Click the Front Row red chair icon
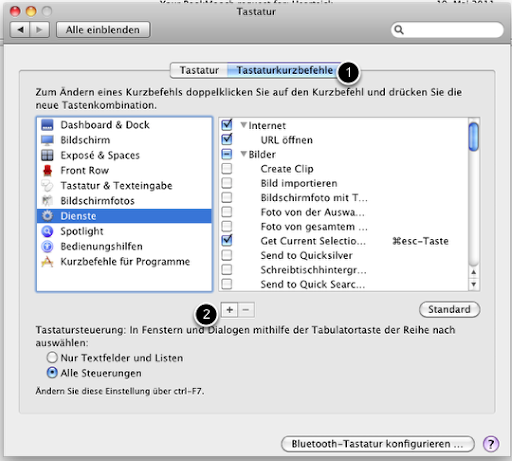The image size is (512, 461). tap(47, 170)
